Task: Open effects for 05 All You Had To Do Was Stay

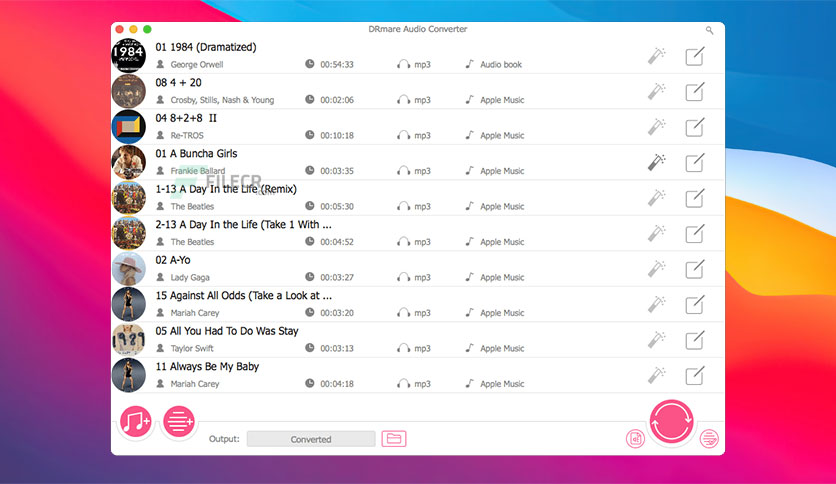Action: 657,340
